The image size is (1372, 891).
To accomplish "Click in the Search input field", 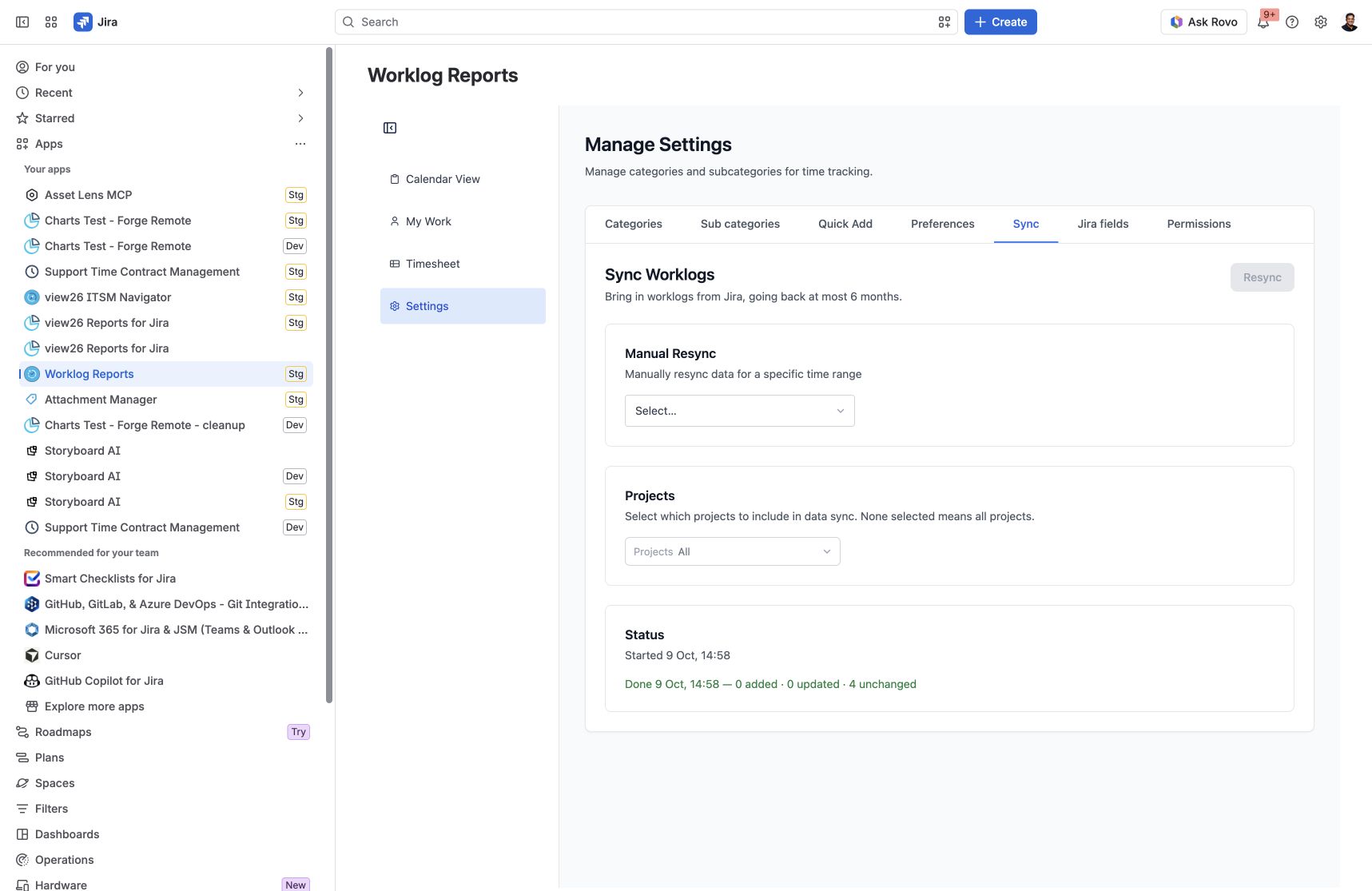I will tap(646, 22).
